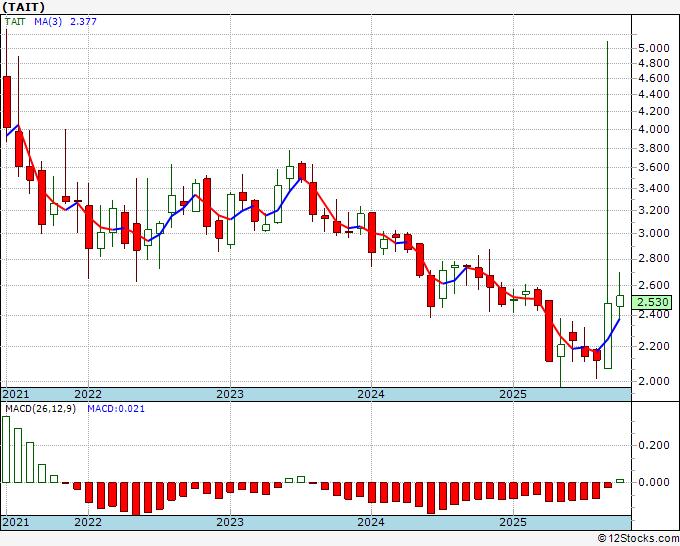The height and width of the screenshot is (546, 680).
Task: Select the MACD(26,12,9) indicator label
Action: 40,409
